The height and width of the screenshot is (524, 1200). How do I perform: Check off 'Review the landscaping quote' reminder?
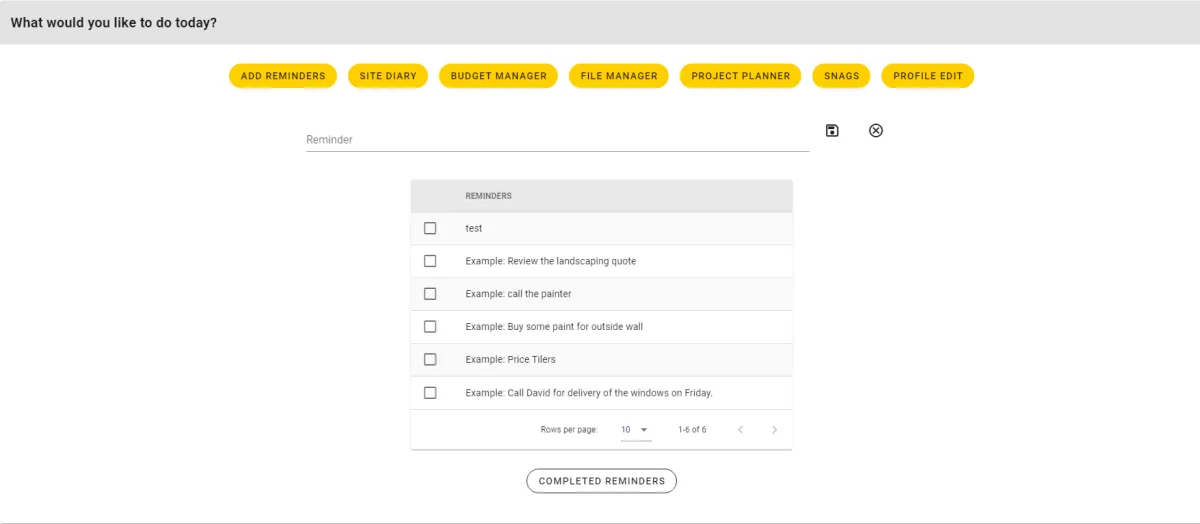pyautogui.click(x=430, y=261)
